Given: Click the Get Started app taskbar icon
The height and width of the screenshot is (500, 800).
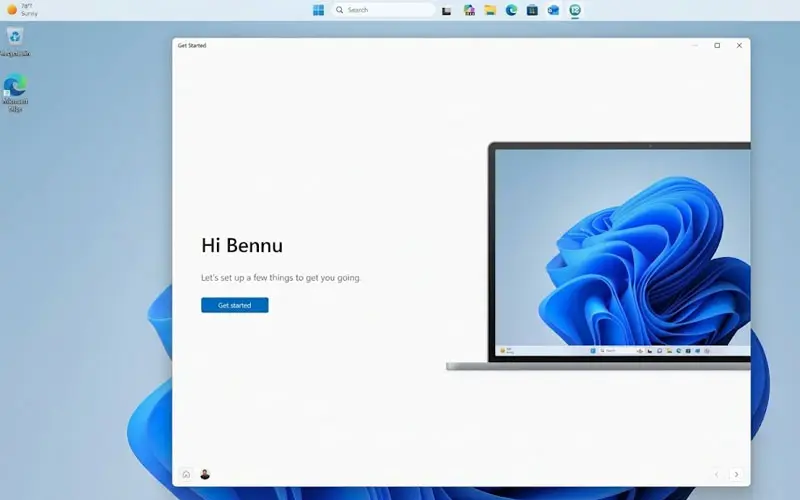Looking at the screenshot, I should [575, 10].
